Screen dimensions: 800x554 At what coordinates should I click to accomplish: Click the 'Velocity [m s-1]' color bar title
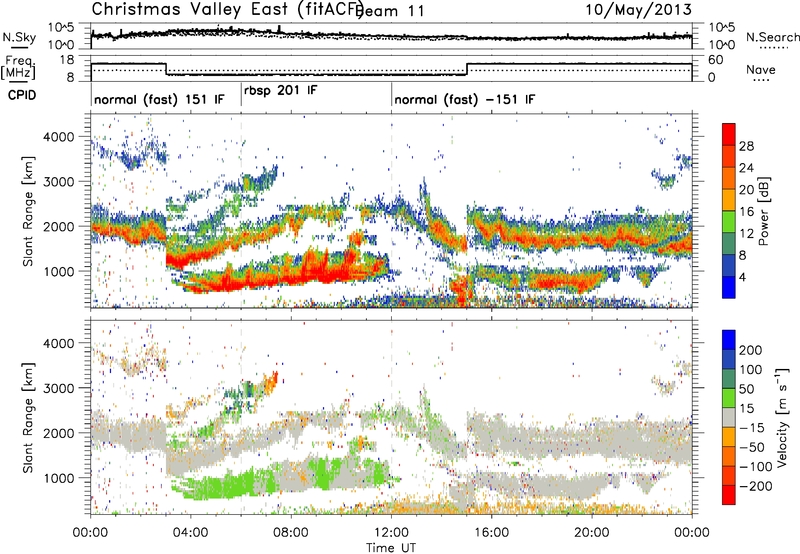pos(781,417)
